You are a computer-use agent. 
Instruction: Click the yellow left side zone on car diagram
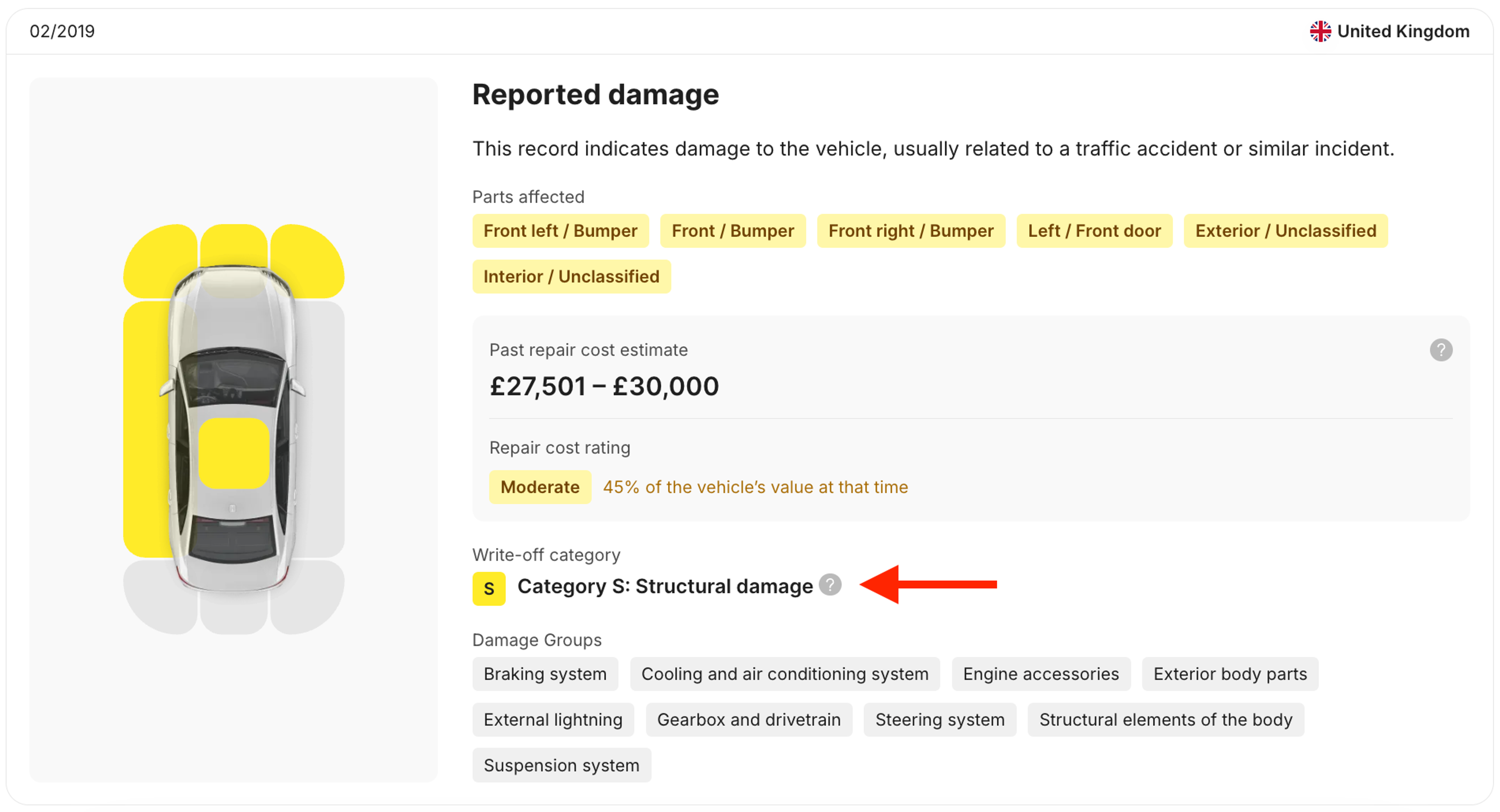(x=146, y=430)
